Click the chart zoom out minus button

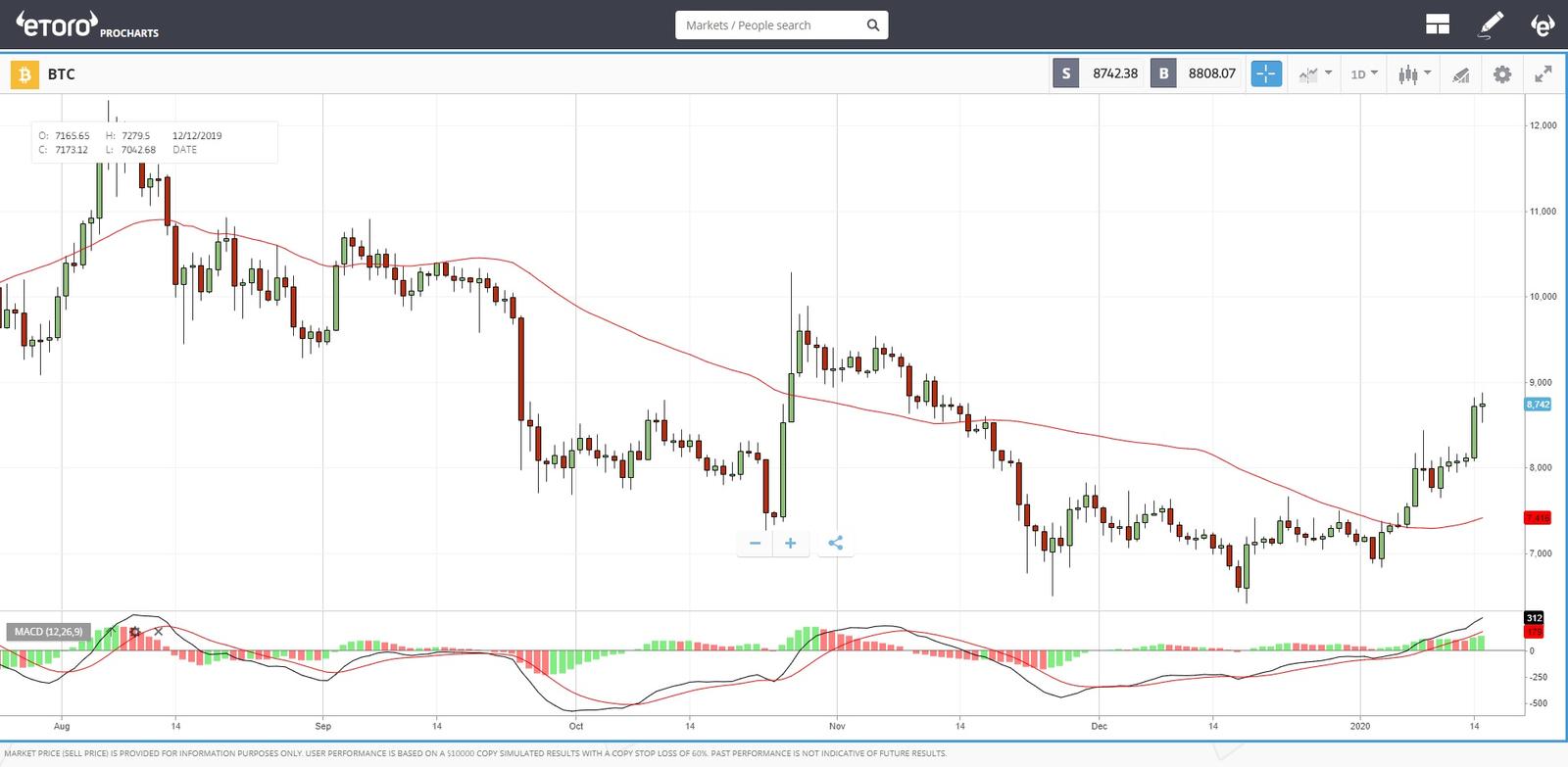[755, 543]
